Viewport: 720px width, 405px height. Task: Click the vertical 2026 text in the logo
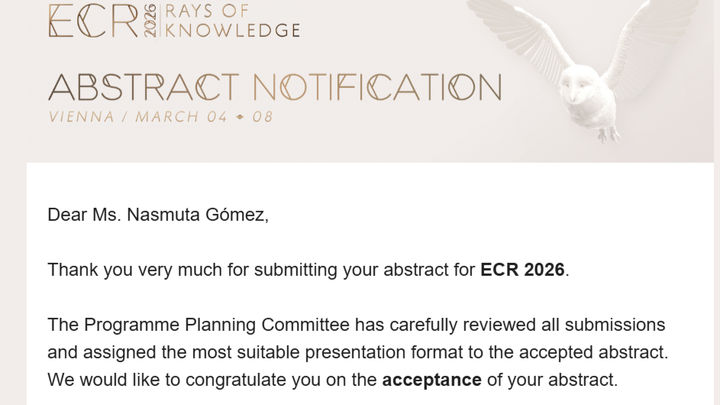point(151,22)
